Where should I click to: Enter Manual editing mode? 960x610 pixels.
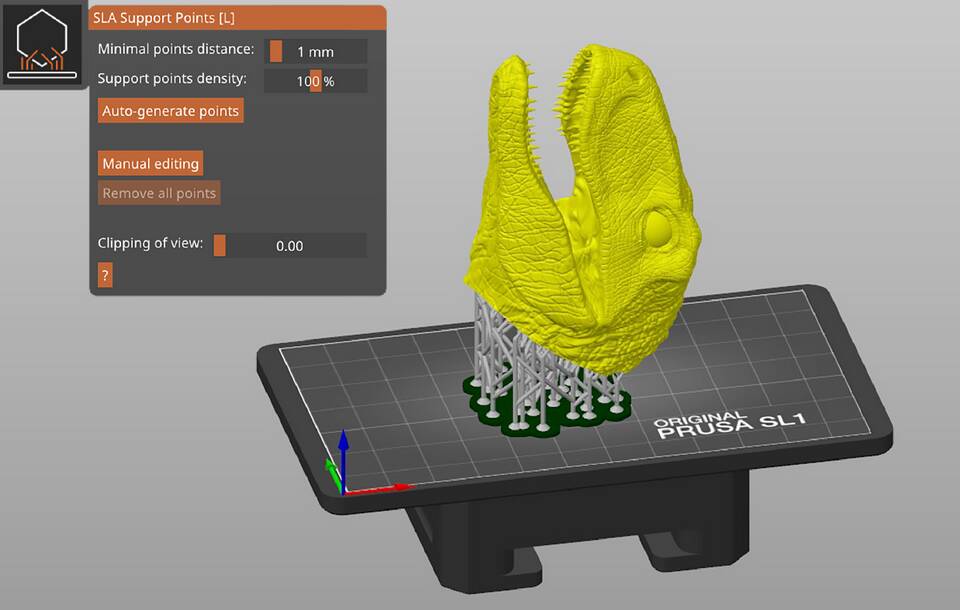click(150, 163)
